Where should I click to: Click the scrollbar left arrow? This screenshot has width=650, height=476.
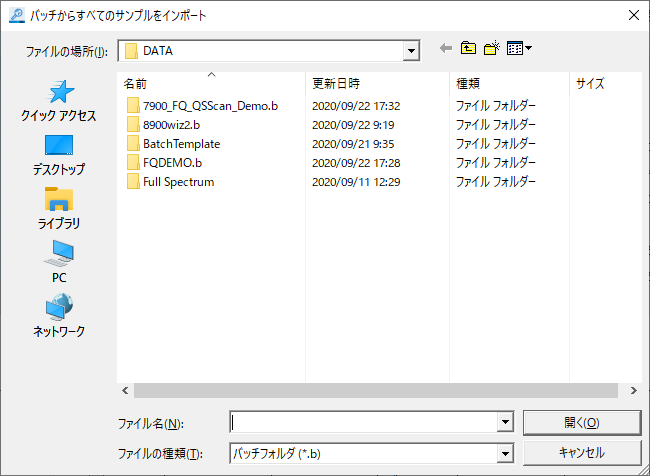point(125,390)
